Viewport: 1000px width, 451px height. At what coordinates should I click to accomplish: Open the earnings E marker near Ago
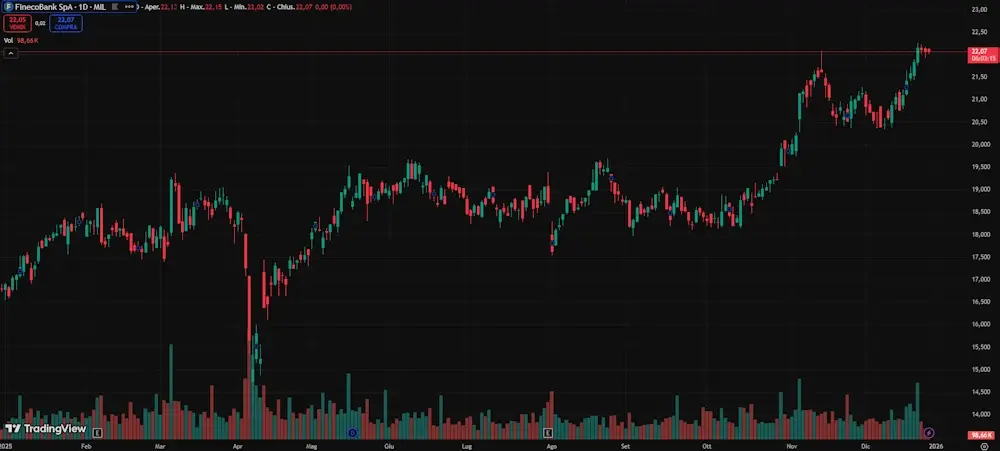click(548, 432)
